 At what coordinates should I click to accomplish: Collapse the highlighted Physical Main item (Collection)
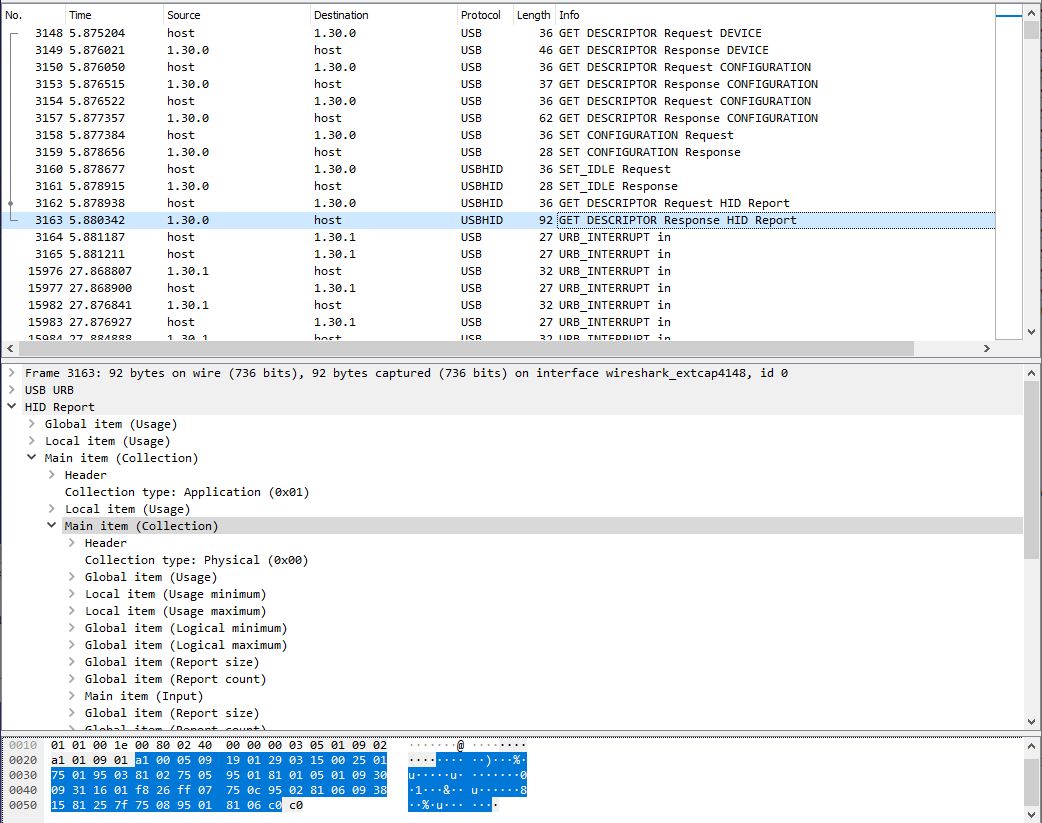click(x=51, y=526)
